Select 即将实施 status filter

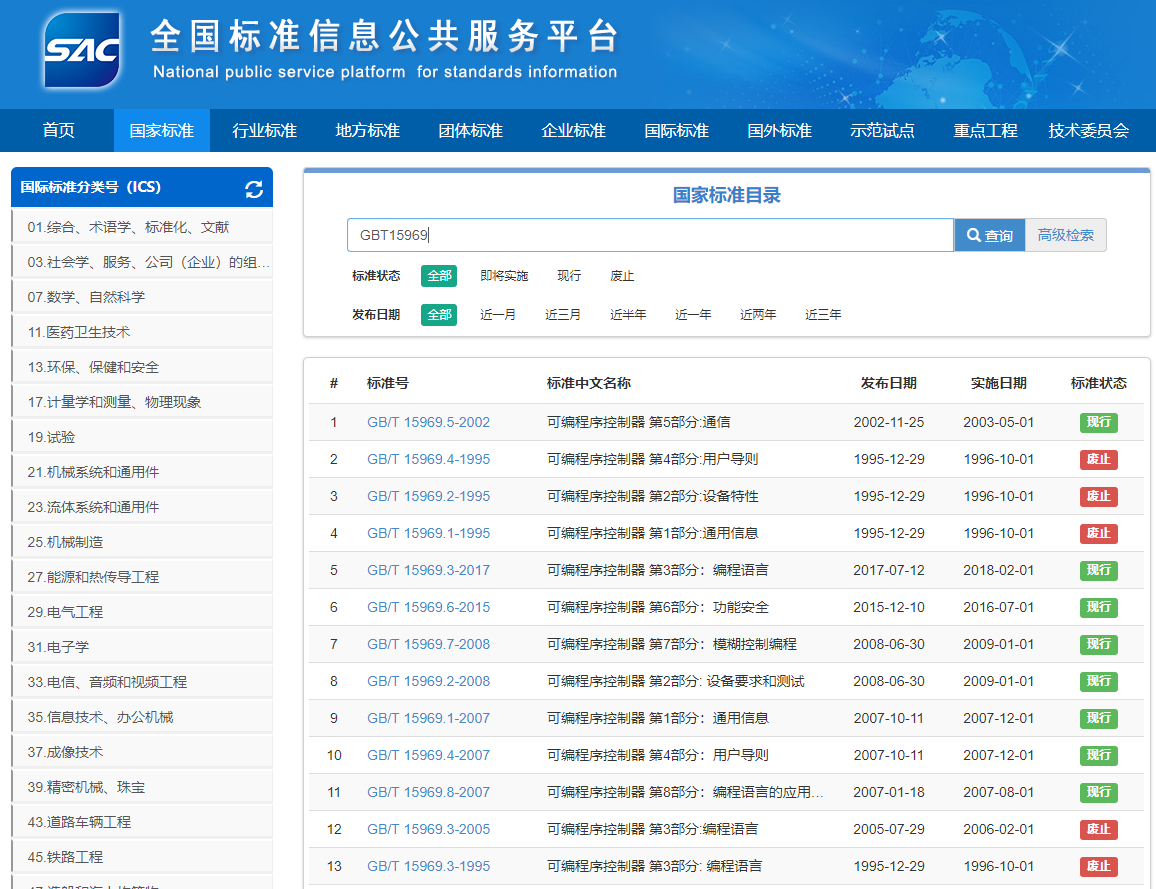[x=504, y=276]
